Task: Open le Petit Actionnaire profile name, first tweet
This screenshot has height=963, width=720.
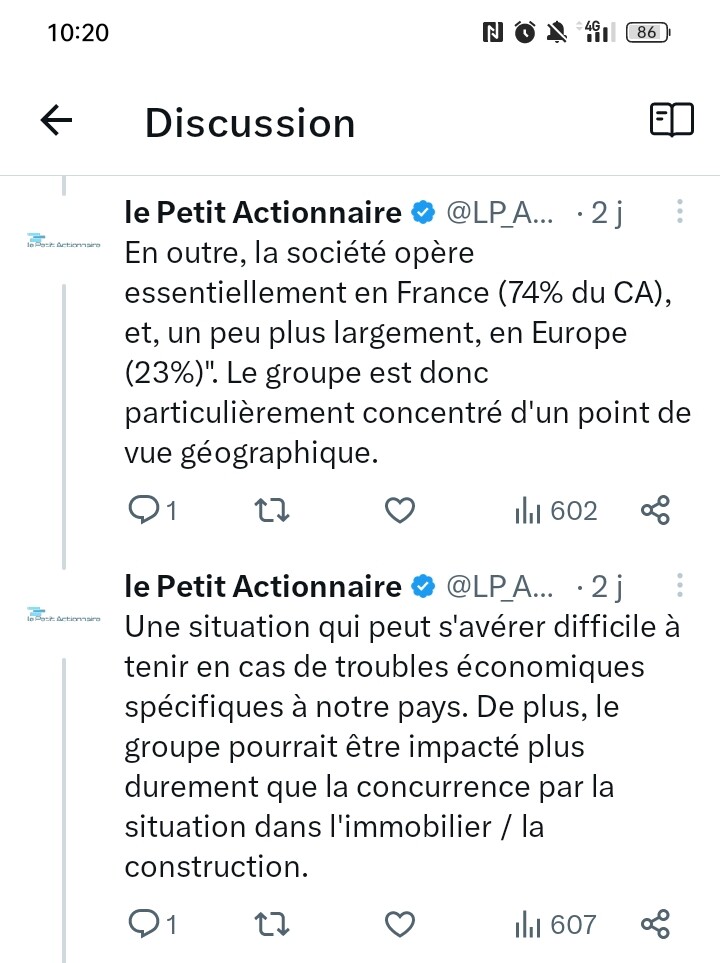Action: pos(263,212)
